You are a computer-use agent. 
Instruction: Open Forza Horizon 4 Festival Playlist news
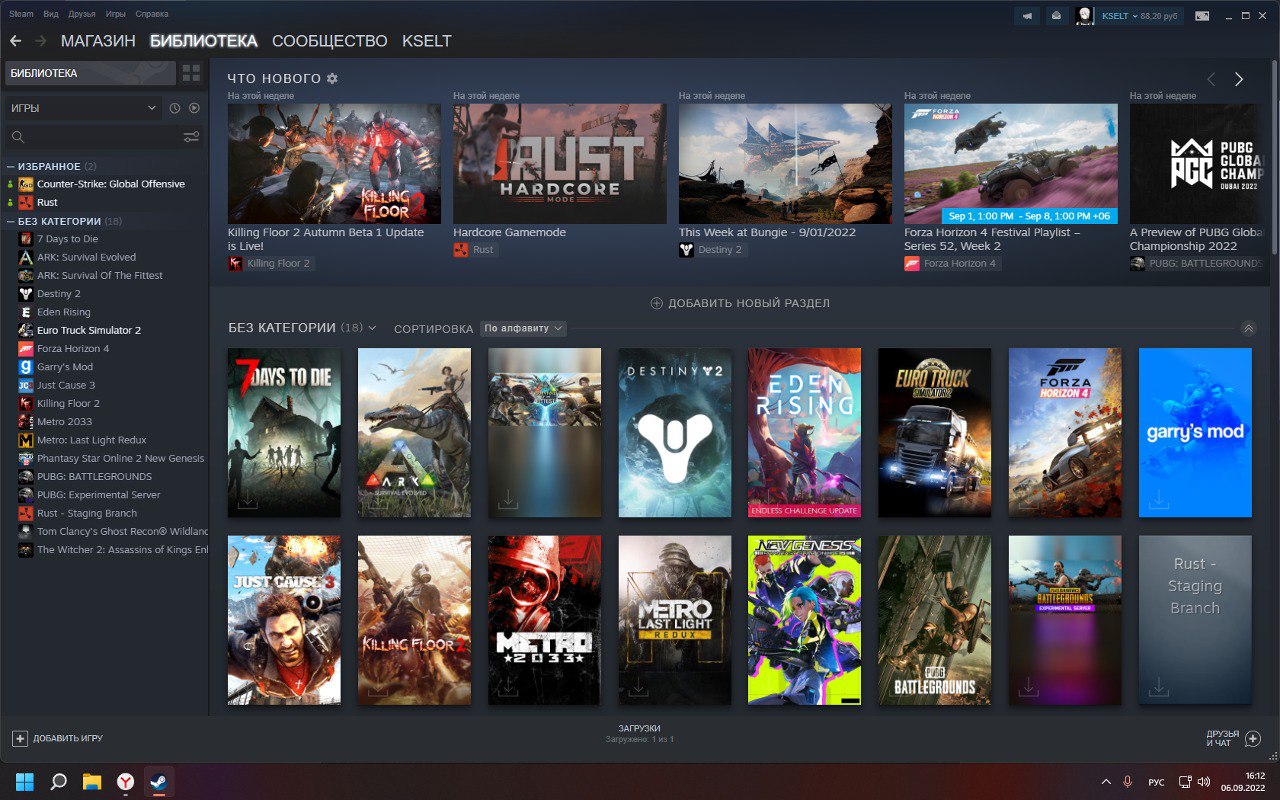[x=1011, y=164]
